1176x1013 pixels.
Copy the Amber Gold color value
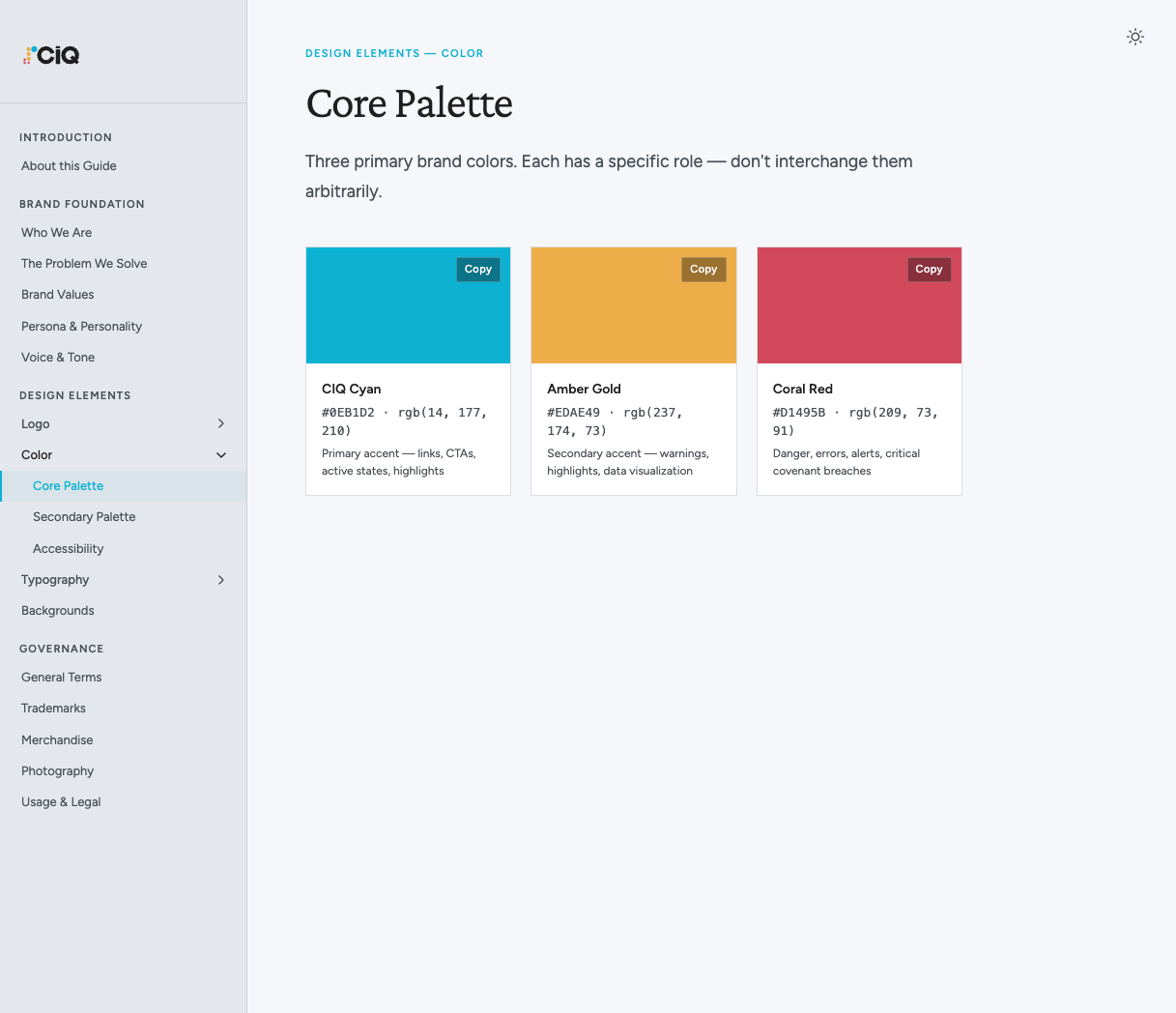pyautogui.click(x=703, y=269)
